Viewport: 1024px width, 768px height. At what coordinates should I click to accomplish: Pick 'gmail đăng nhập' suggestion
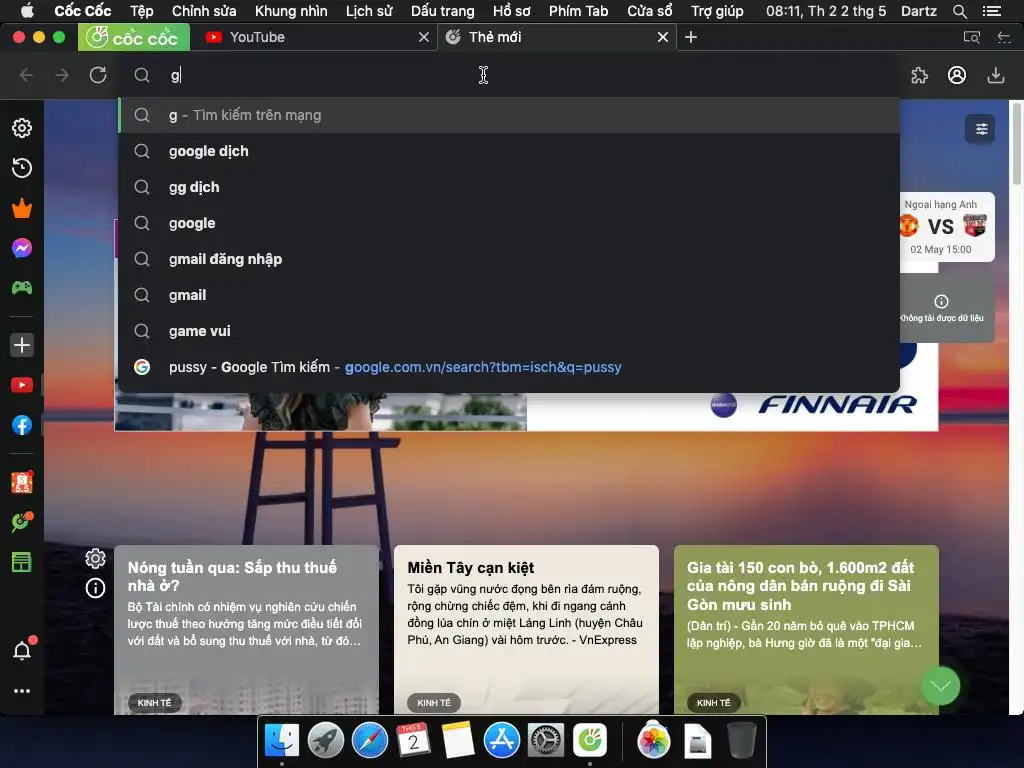click(x=509, y=259)
